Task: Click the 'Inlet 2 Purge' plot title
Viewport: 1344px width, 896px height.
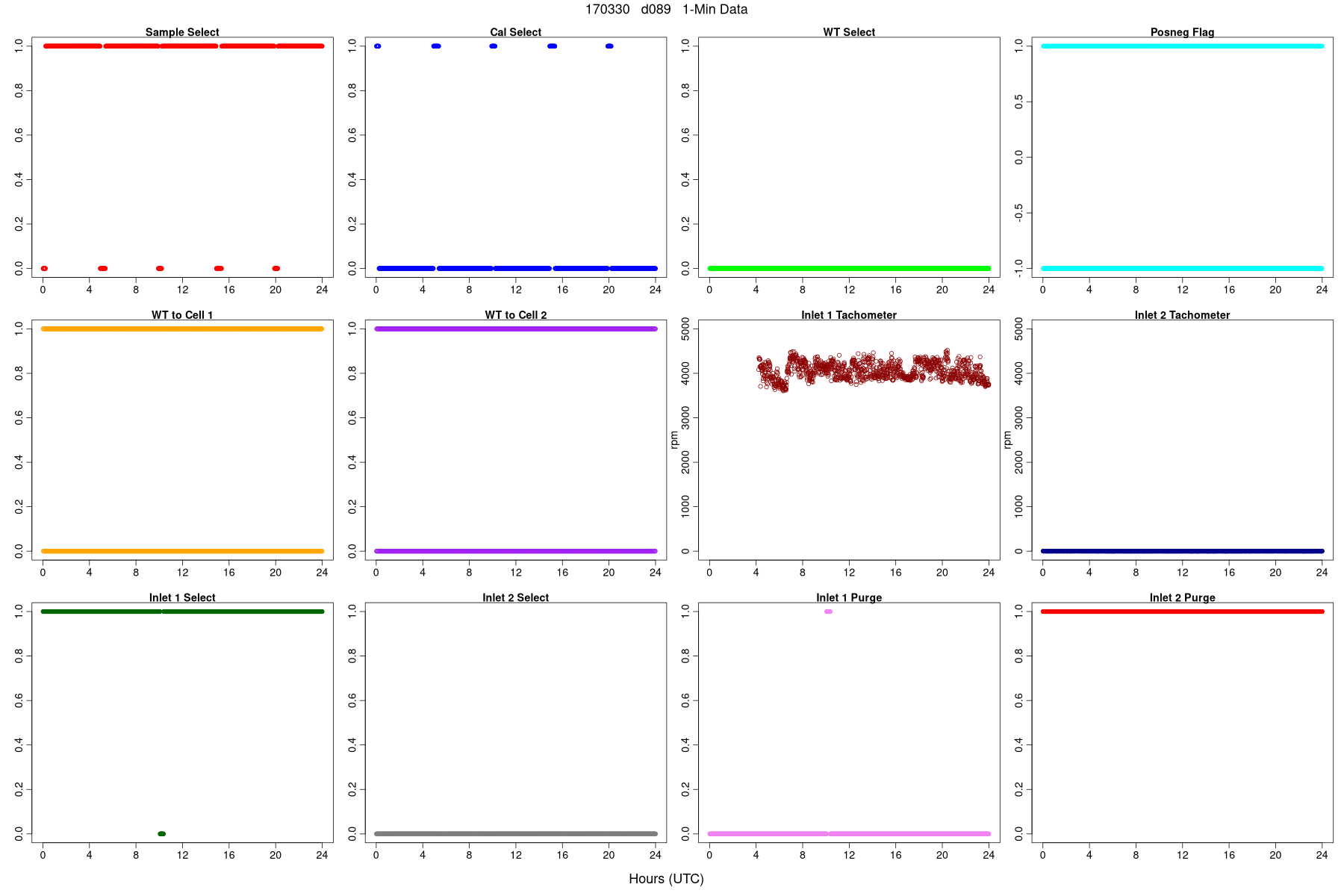Action: click(1182, 597)
